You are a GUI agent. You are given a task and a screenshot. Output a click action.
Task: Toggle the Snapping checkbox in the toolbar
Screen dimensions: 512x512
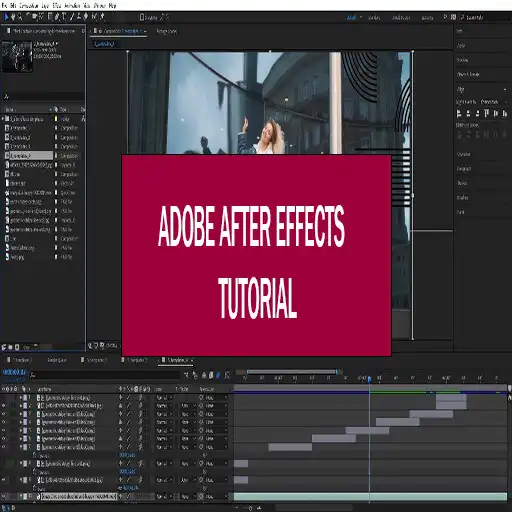[x=142, y=17]
